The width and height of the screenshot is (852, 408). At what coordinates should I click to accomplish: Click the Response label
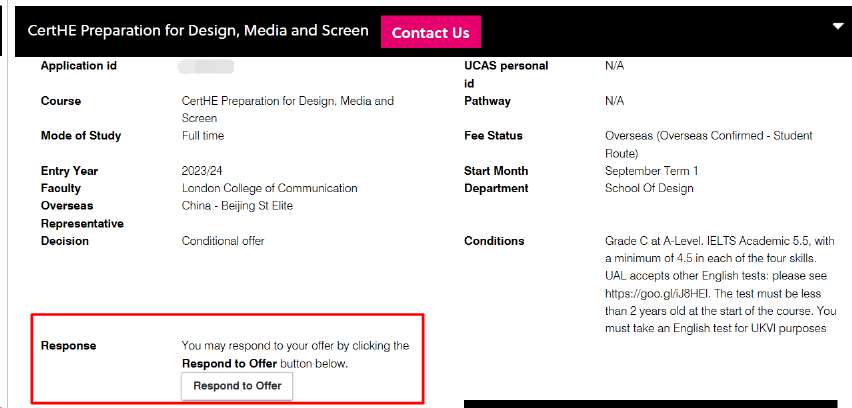(x=68, y=346)
